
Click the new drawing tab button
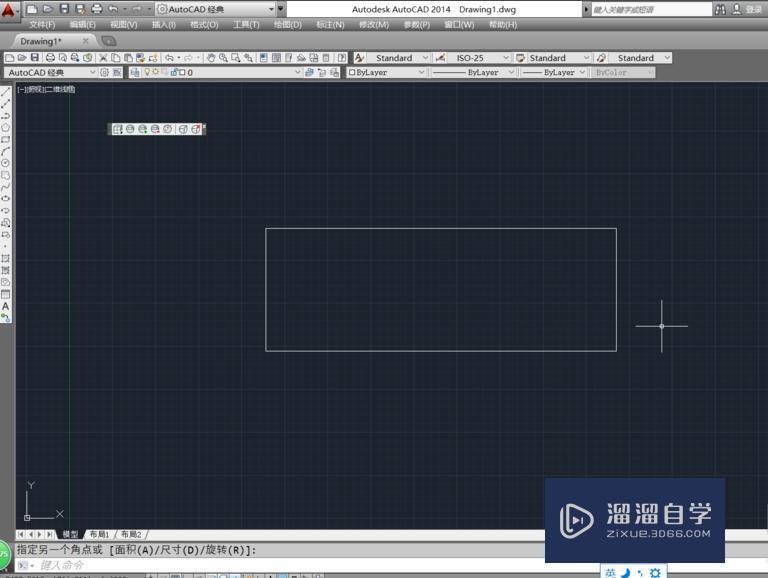click(x=109, y=41)
